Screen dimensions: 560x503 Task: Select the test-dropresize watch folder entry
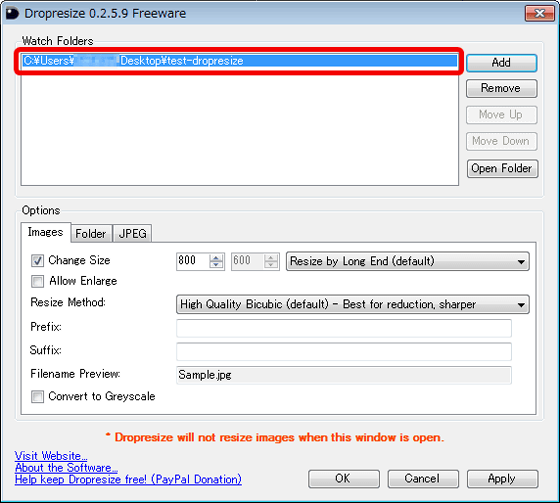[x=240, y=61]
